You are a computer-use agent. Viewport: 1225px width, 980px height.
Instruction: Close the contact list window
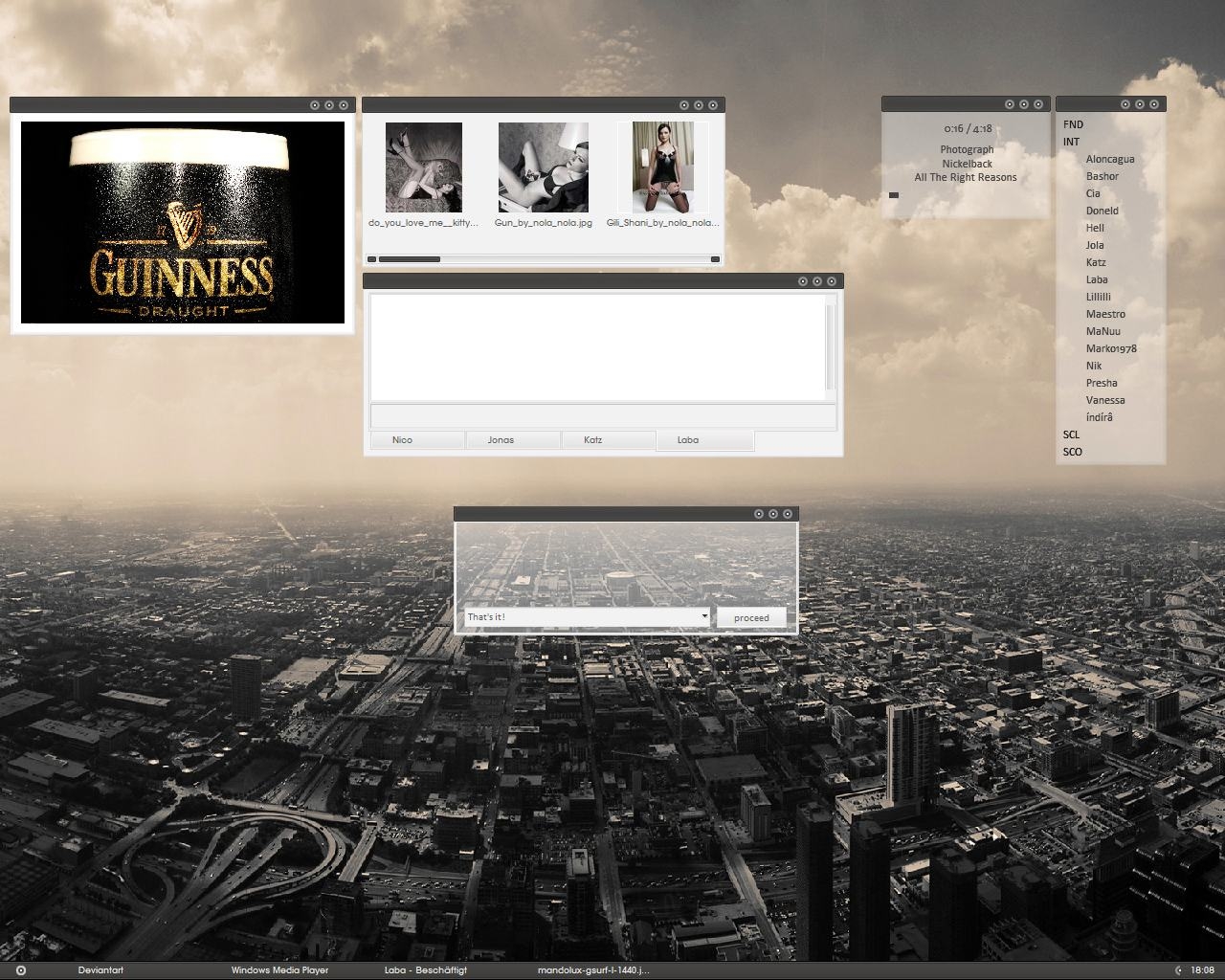(x=1154, y=104)
